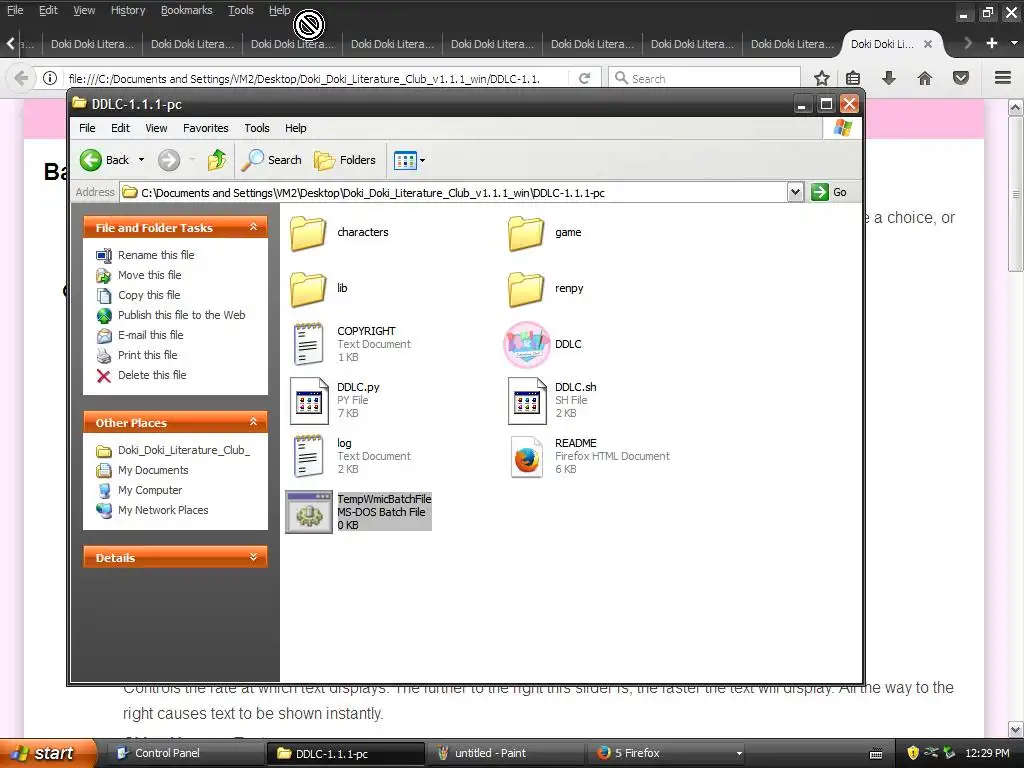The image size is (1024, 768).
Task: Click Delete this file task
Action: [152, 375]
